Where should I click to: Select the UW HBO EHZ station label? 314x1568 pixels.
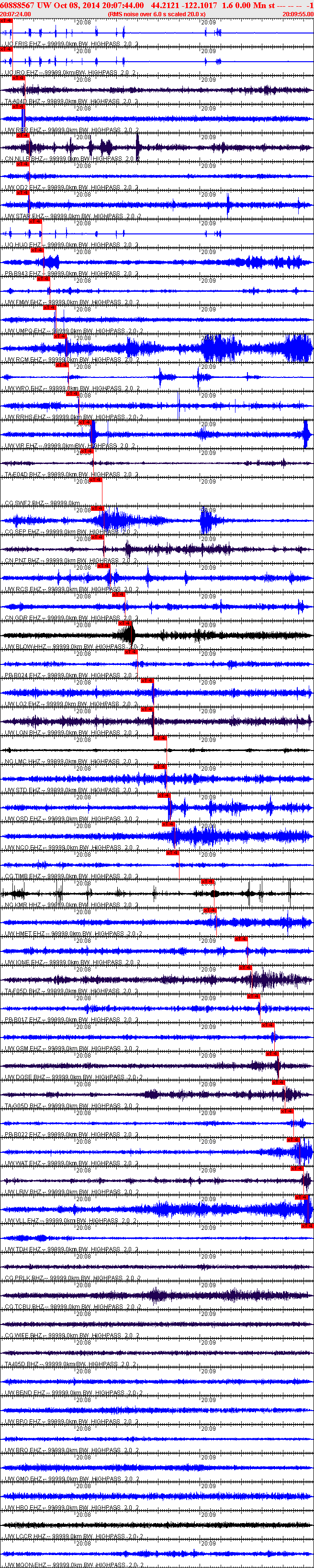coord(71,1507)
